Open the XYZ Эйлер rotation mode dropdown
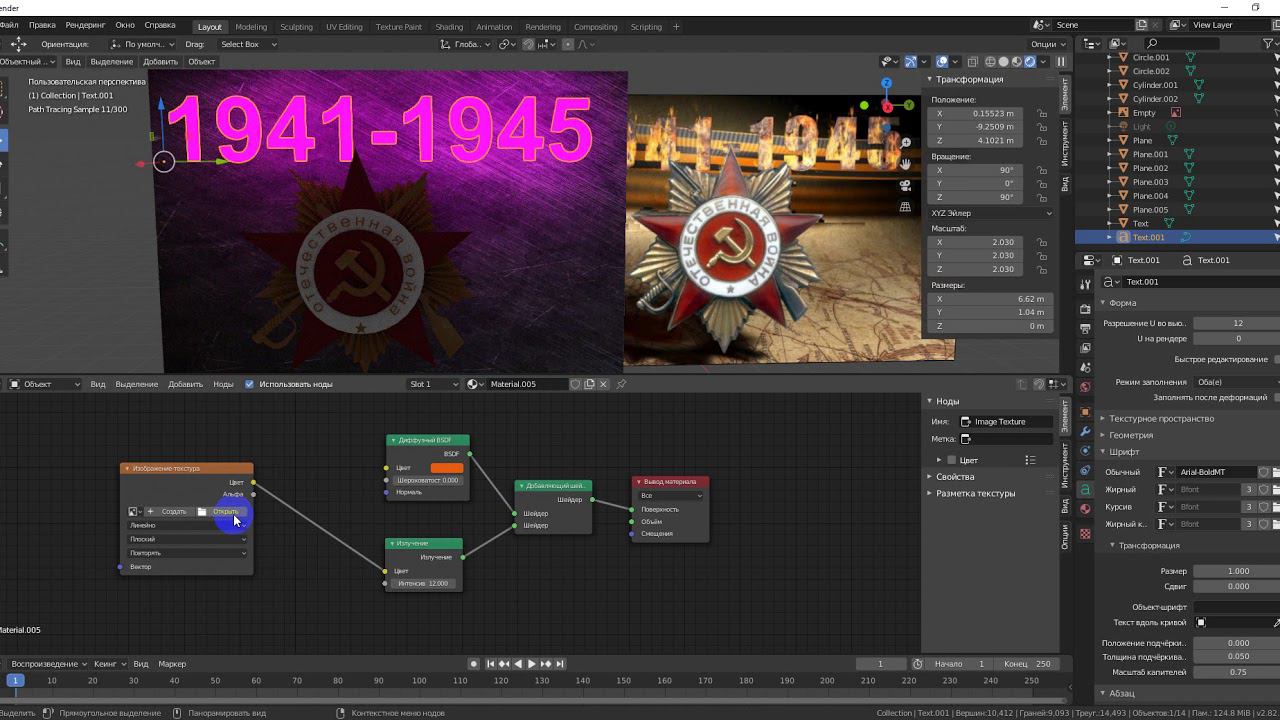The width and height of the screenshot is (1280, 720). point(991,213)
